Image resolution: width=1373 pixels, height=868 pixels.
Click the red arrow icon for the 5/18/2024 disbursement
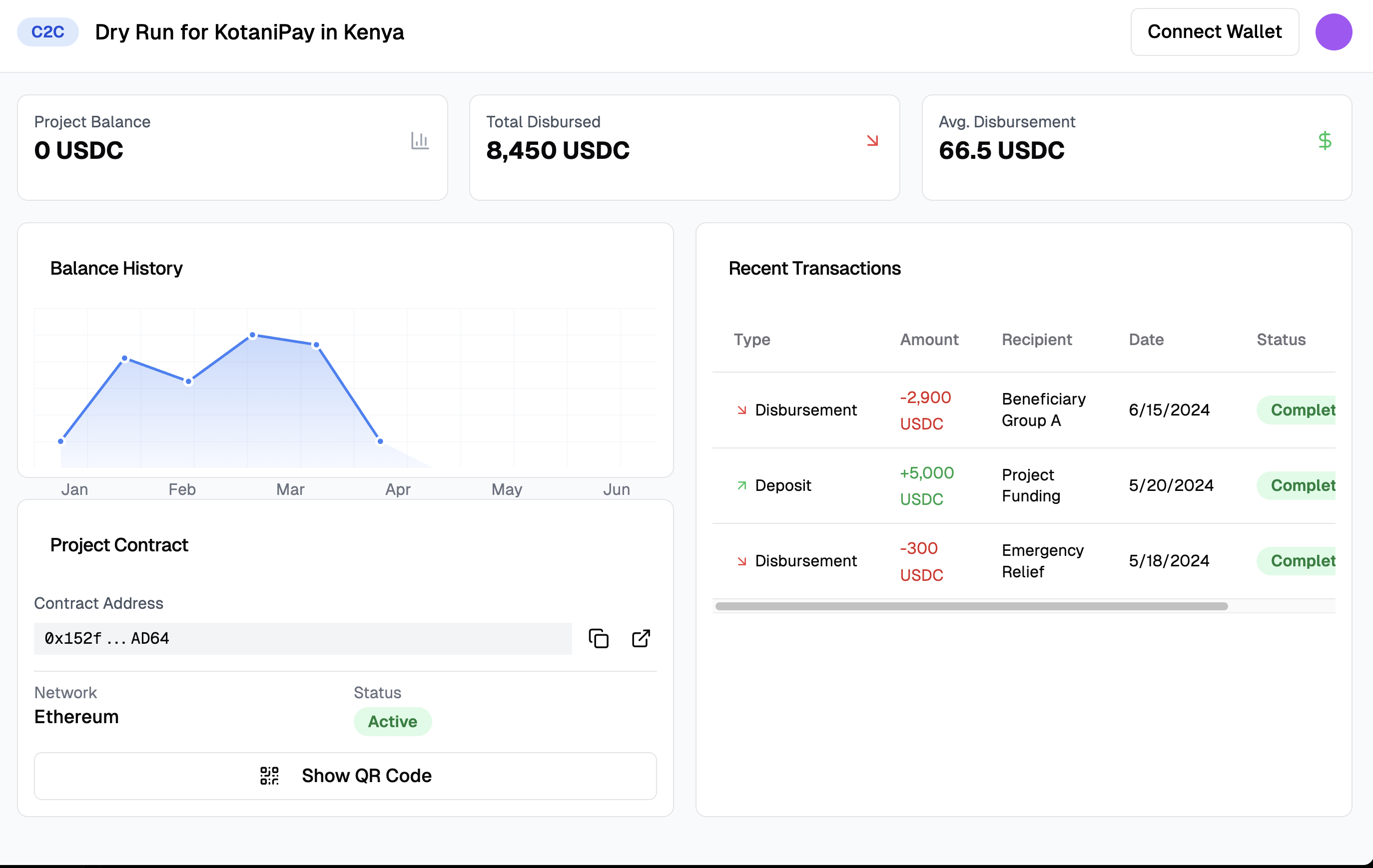tap(741, 561)
